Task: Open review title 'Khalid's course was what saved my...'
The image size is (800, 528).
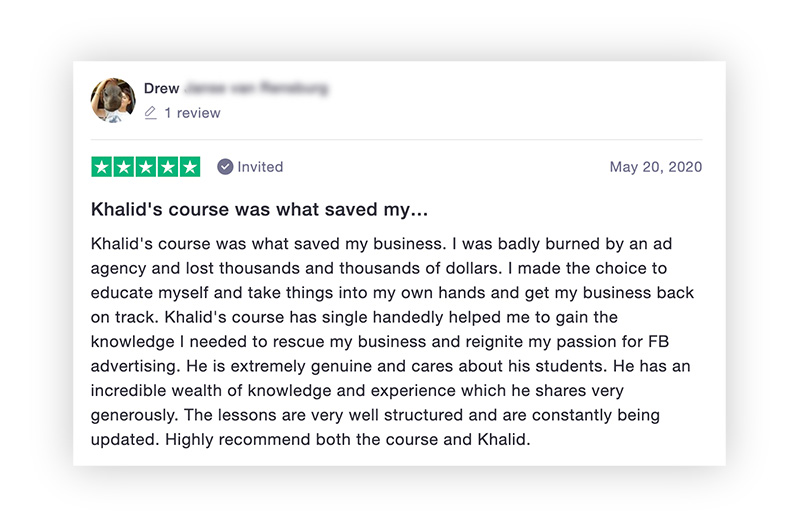Action: tap(259, 210)
